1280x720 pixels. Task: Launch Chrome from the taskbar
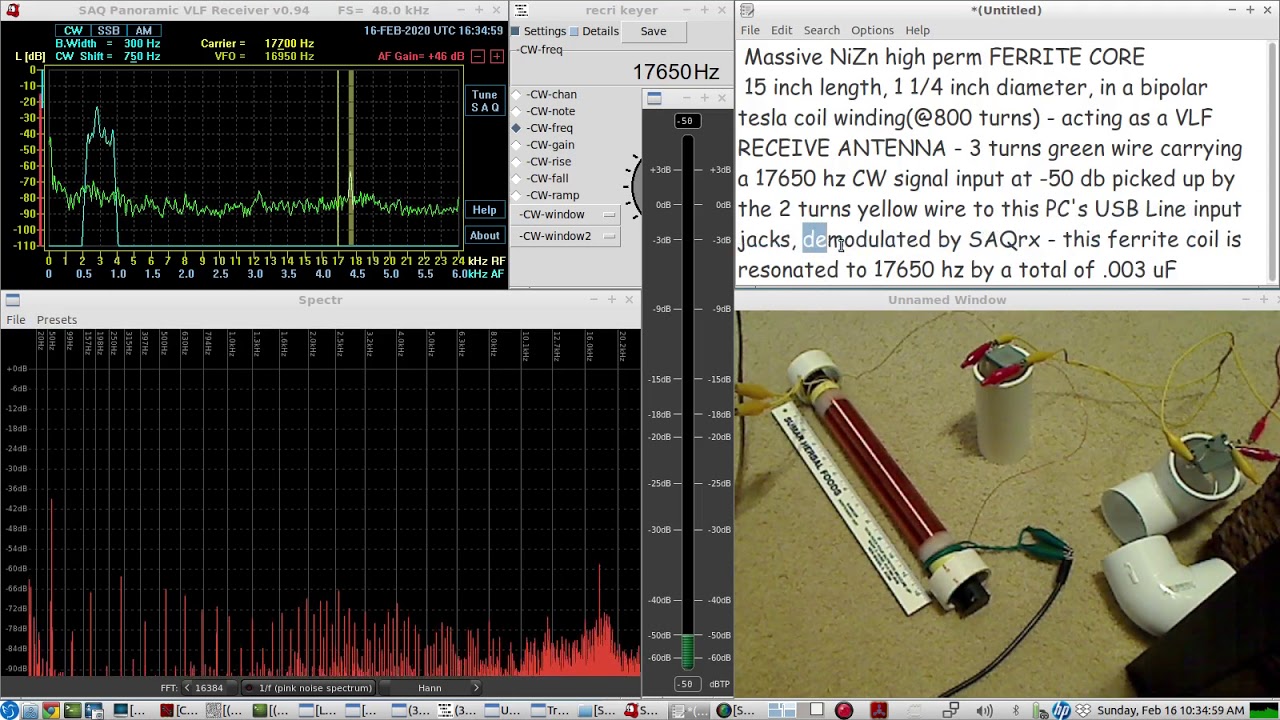[51, 711]
